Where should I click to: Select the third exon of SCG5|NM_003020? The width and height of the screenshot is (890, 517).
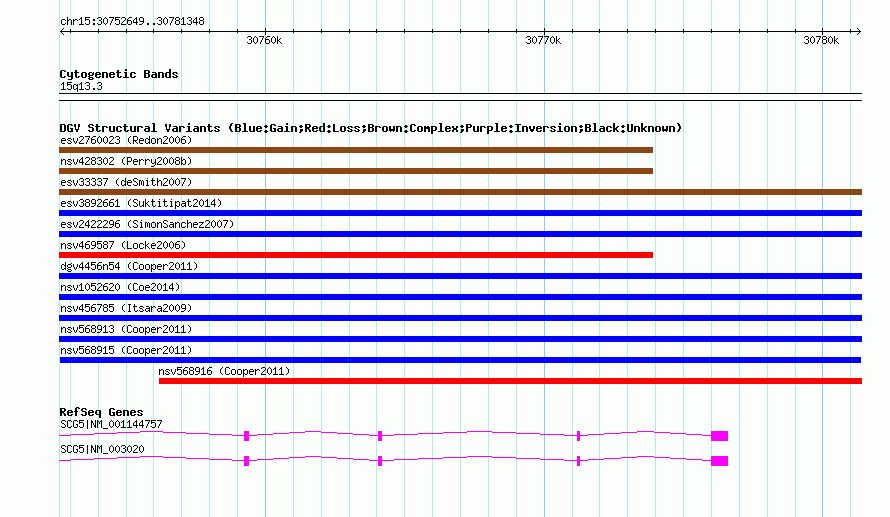[578, 461]
